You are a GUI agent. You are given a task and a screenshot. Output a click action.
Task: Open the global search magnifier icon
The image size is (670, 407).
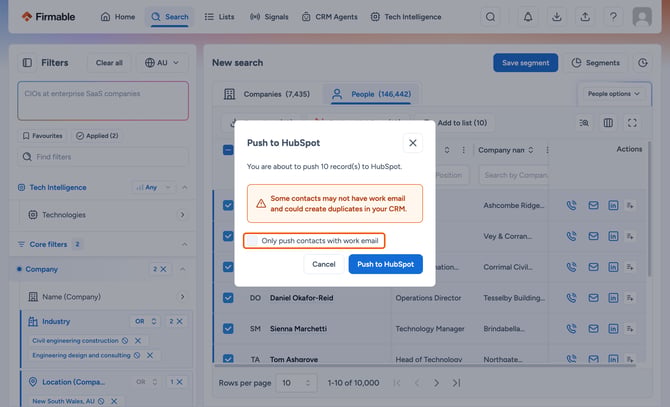(490, 17)
